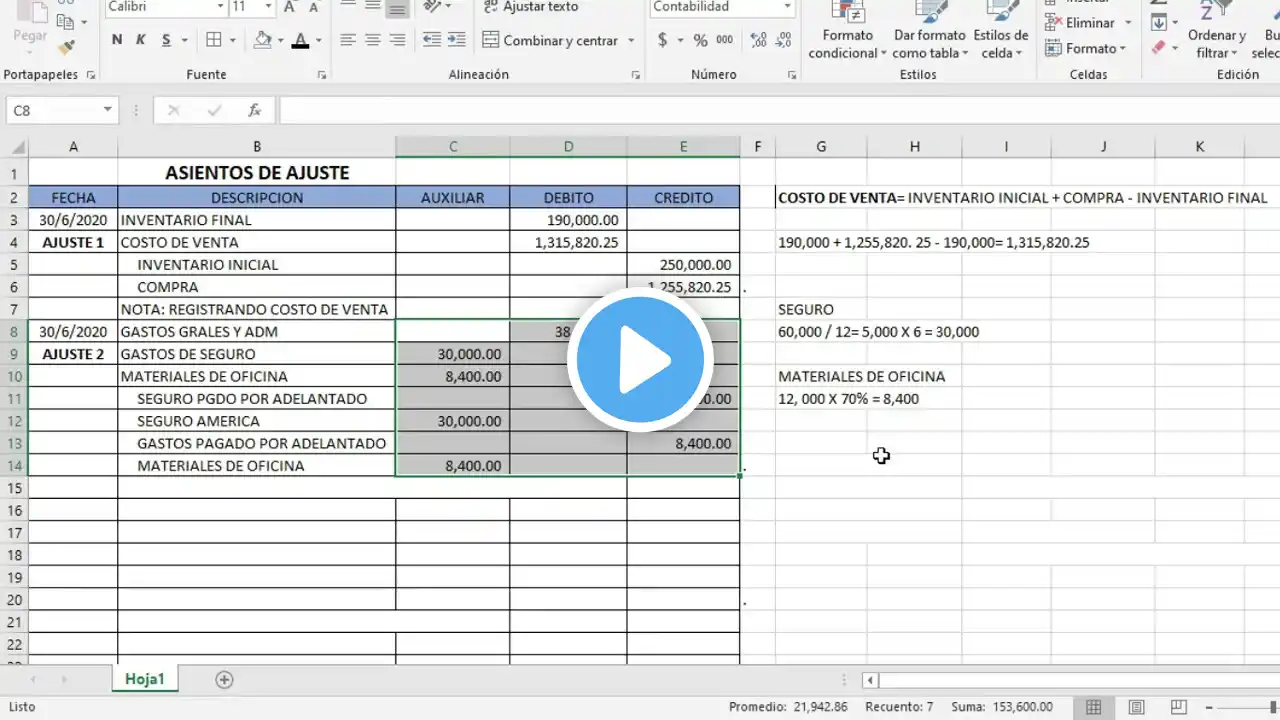Decrease indent icon
The width and height of the screenshot is (1280, 720).
[432, 40]
